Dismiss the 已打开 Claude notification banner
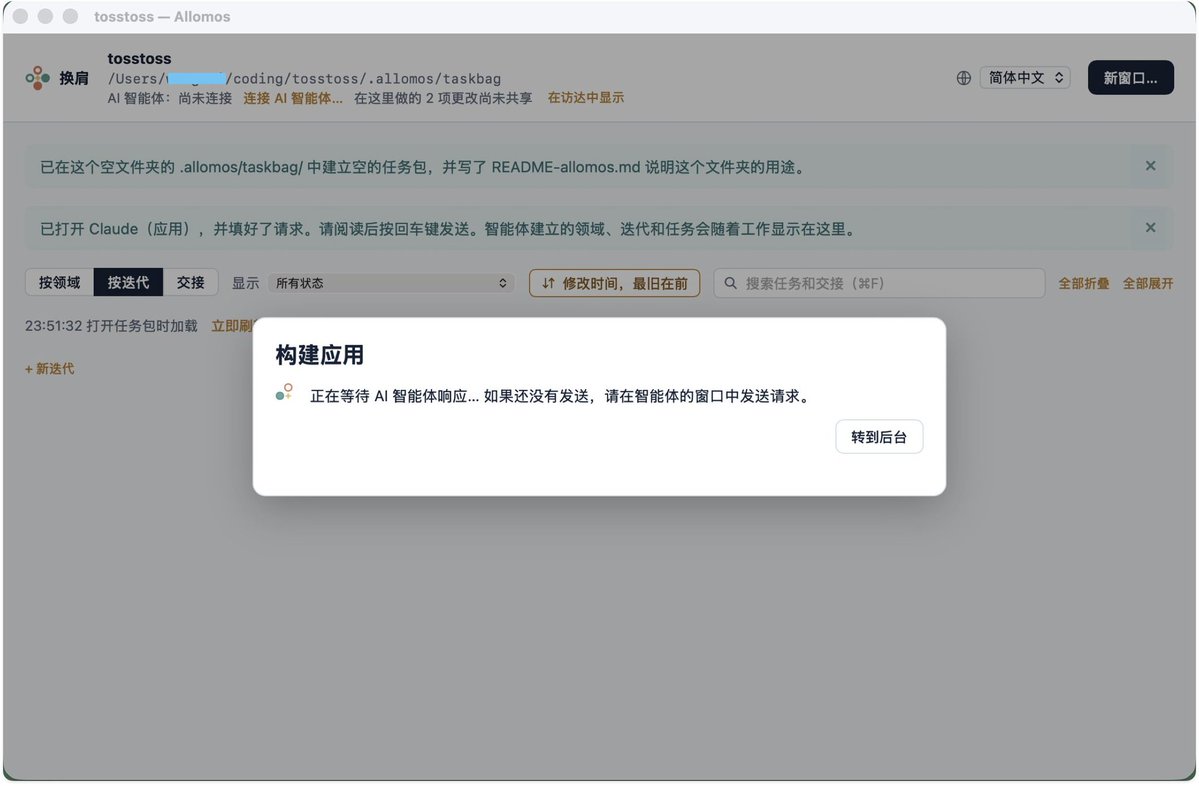1199x786 pixels. 1150,228
